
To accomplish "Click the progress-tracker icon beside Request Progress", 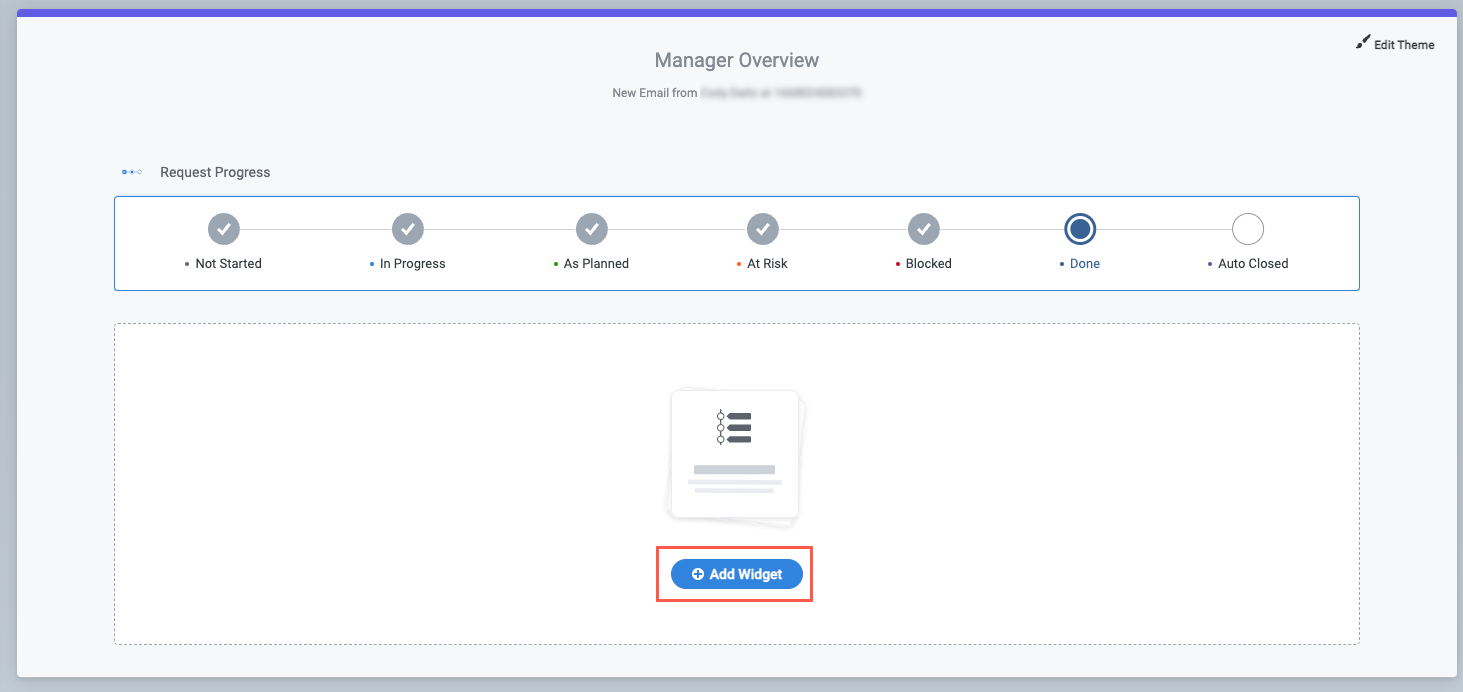I will (131, 171).
